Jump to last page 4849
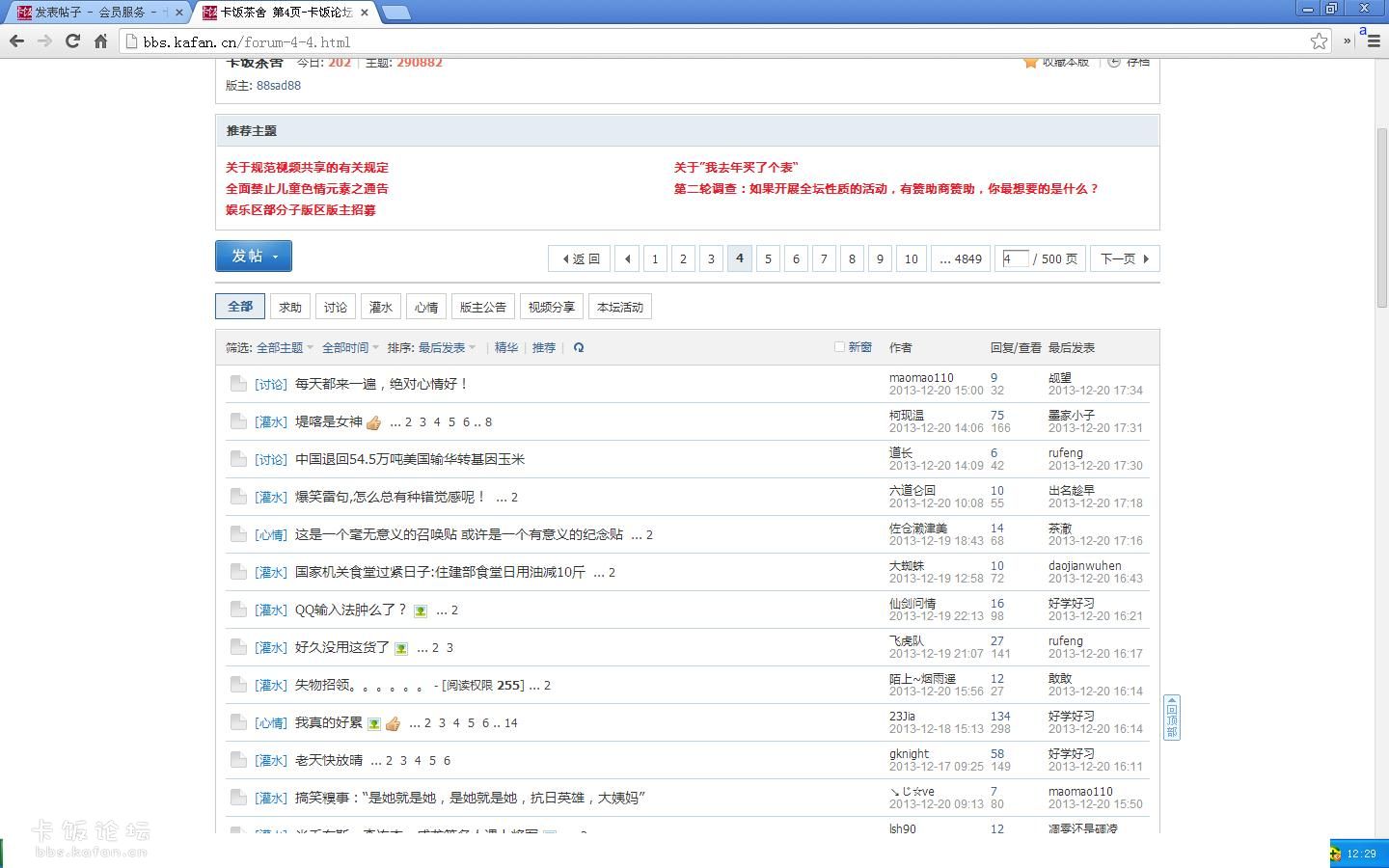 [x=961, y=258]
